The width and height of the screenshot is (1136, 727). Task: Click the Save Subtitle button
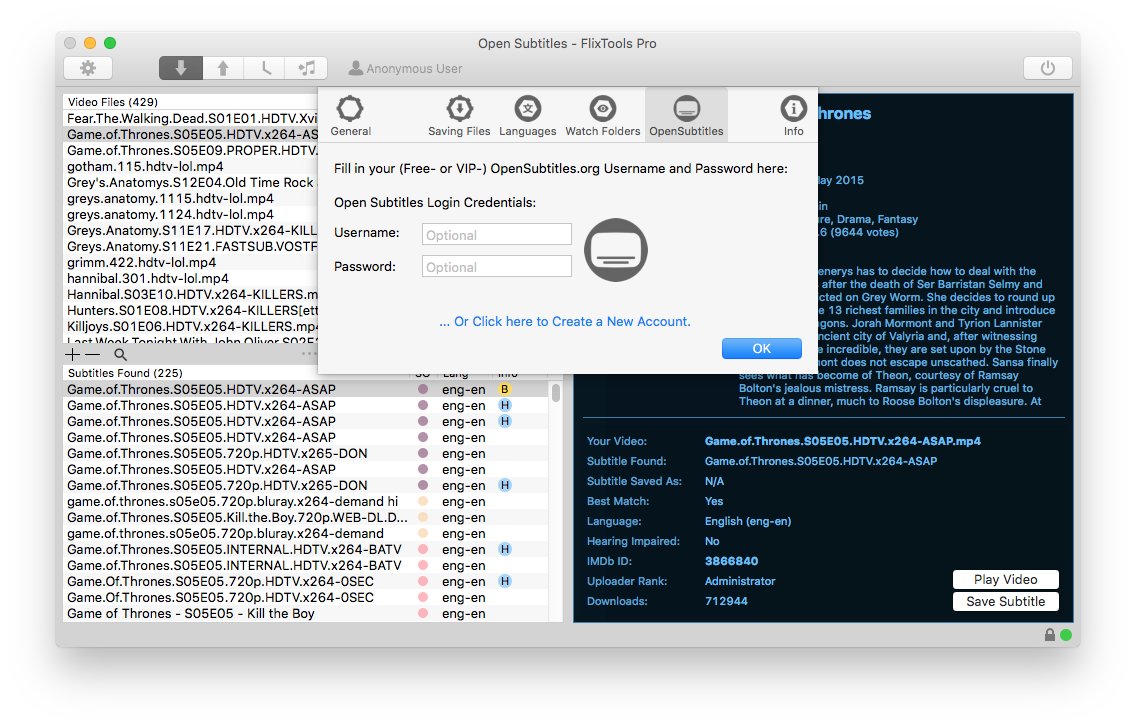(1006, 602)
